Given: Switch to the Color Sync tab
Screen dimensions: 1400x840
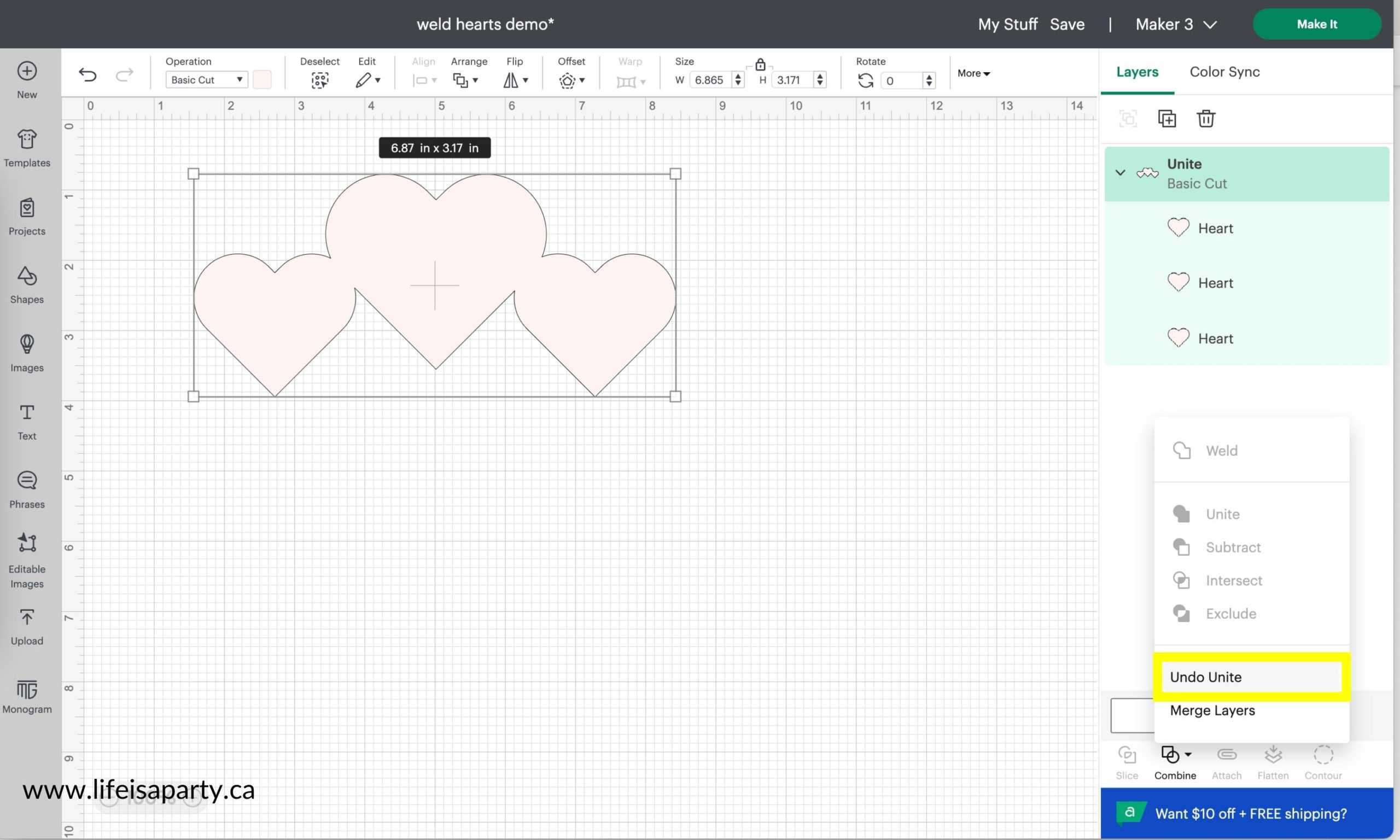Looking at the screenshot, I should [1224, 72].
